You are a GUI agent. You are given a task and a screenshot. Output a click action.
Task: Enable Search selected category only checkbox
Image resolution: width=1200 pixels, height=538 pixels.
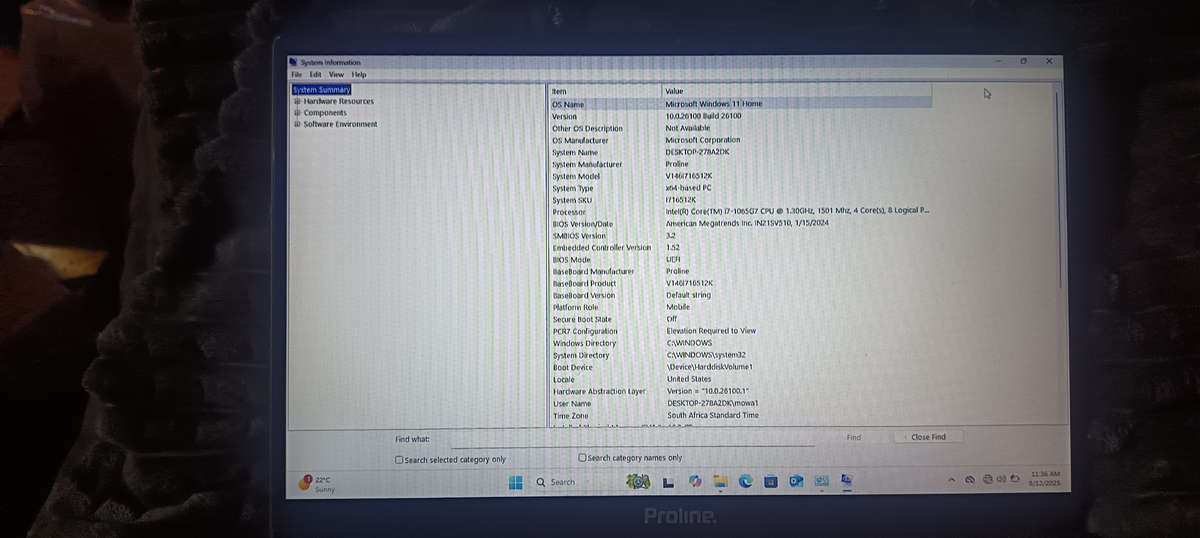(x=399, y=459)
